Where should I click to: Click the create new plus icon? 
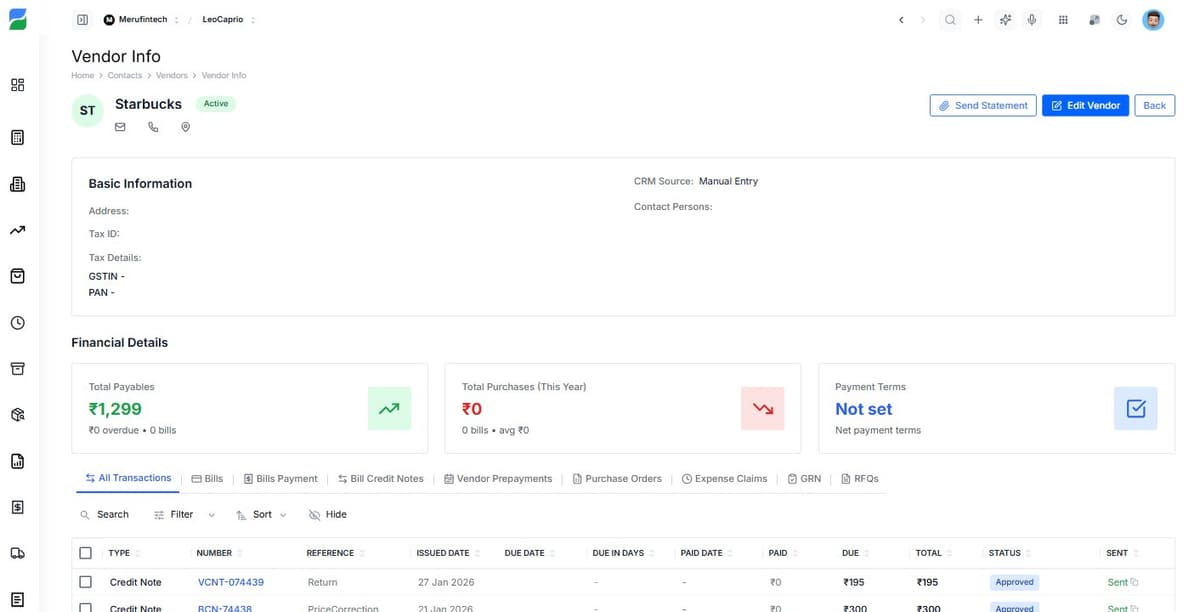977,19
